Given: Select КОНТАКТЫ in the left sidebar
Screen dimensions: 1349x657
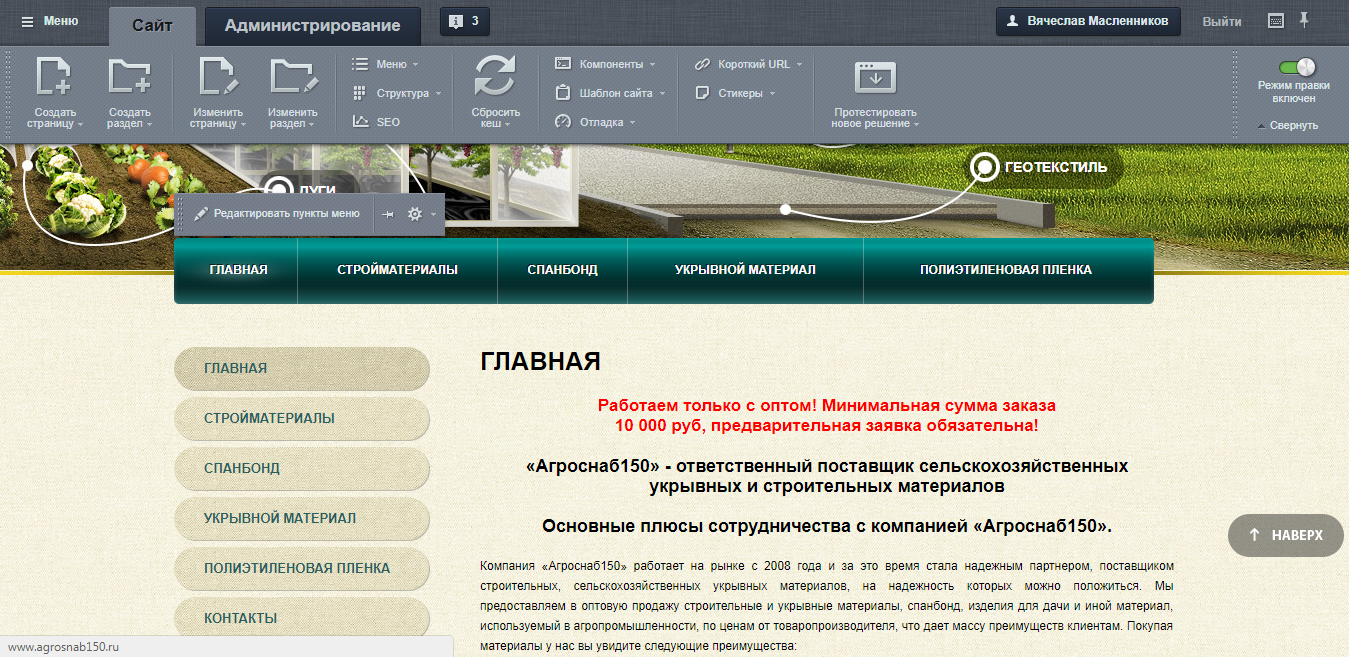Looking at the screenshot, I should pyautogui.click(x=302, y=618).
